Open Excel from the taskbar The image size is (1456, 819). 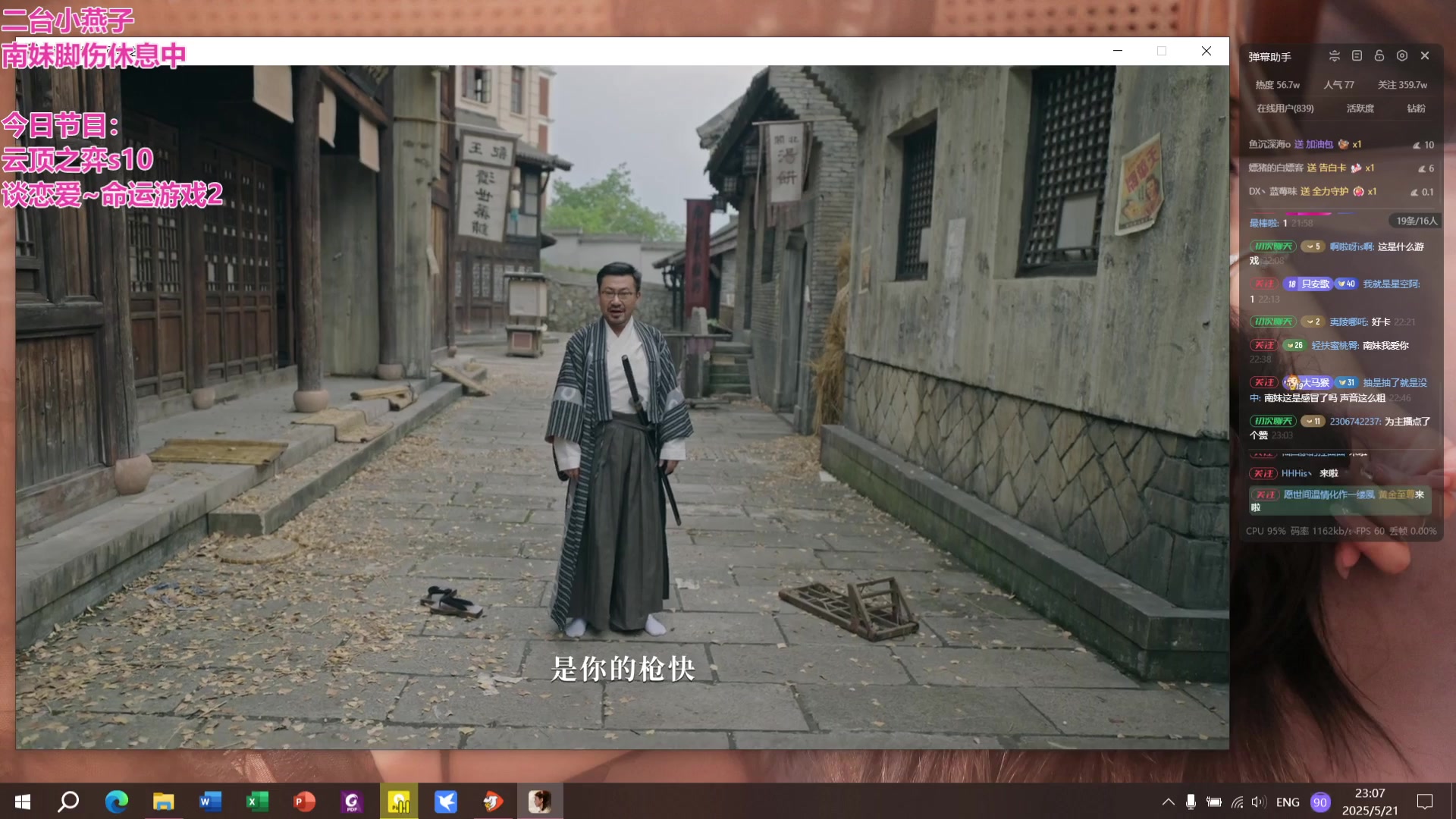(257, 802)
